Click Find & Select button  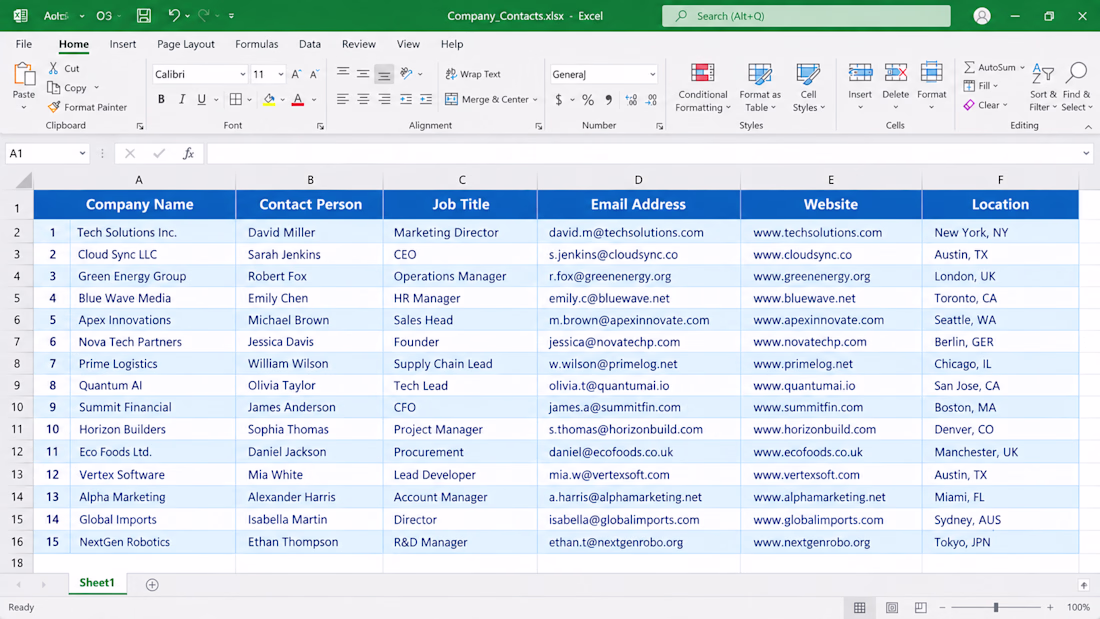coord(1076,87)
